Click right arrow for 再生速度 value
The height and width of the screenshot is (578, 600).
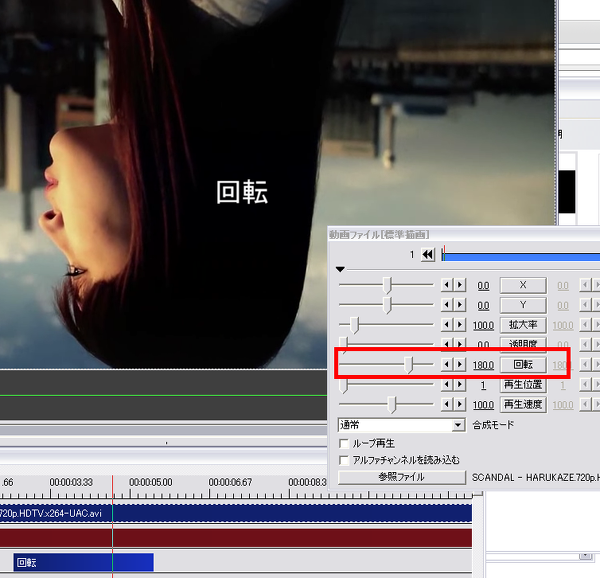pyautogui.click(x=460, y=405)
